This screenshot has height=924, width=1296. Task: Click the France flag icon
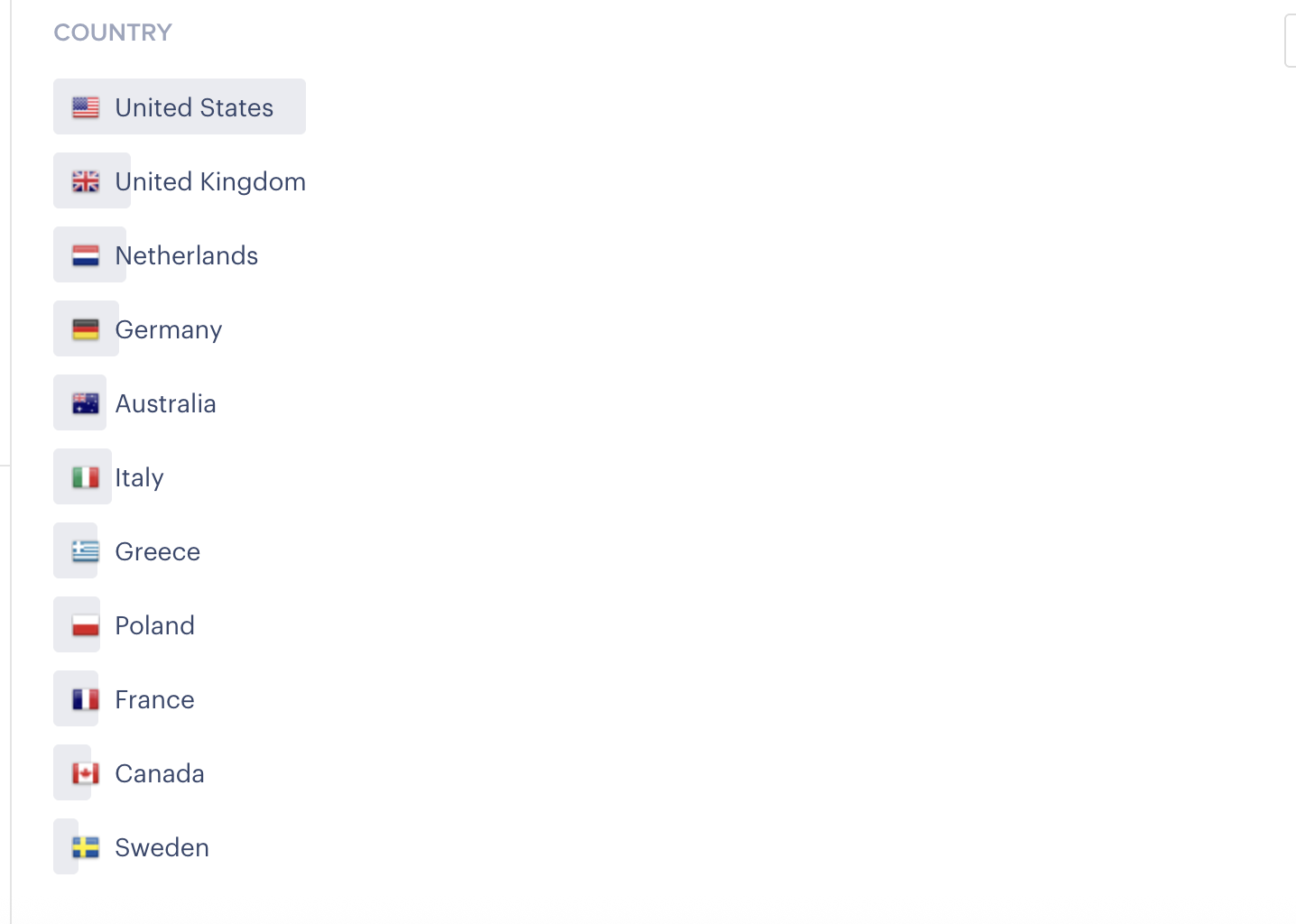pyautogui.click(x=86, y=699)
